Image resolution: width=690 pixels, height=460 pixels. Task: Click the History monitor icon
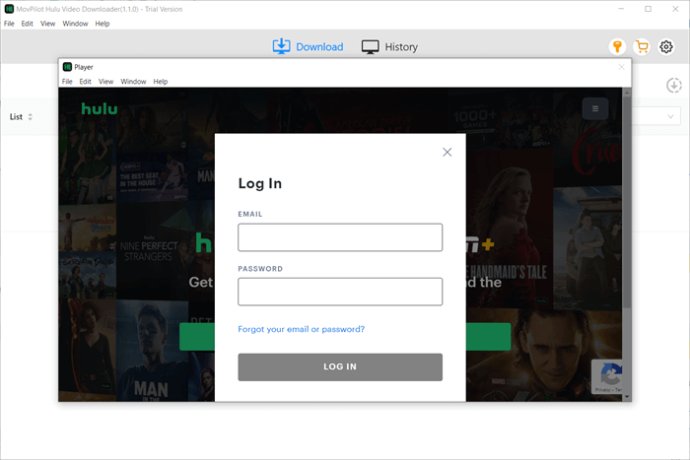pos(370,47)
